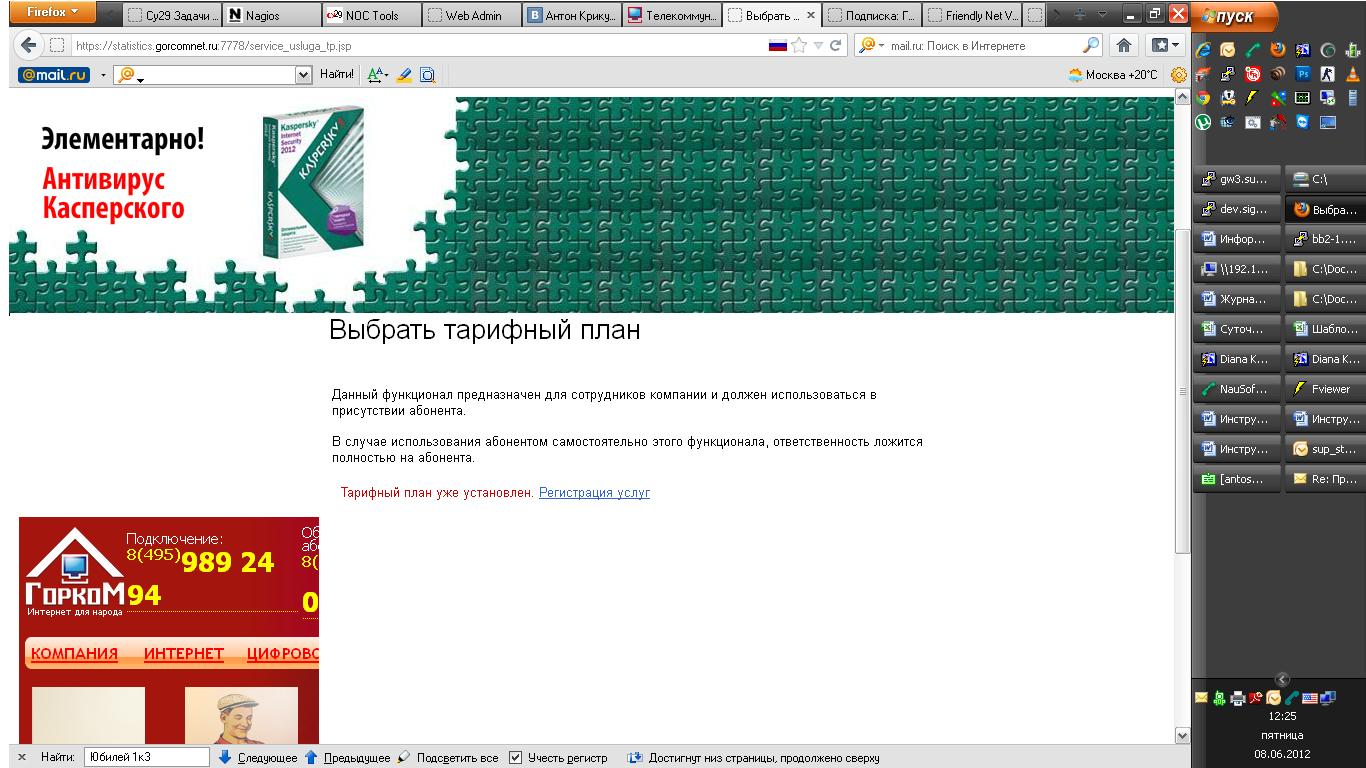Open the Пуск start button
Image resolution: width=1366 pixels, height=768 pixels.
tap(1236, 17)
